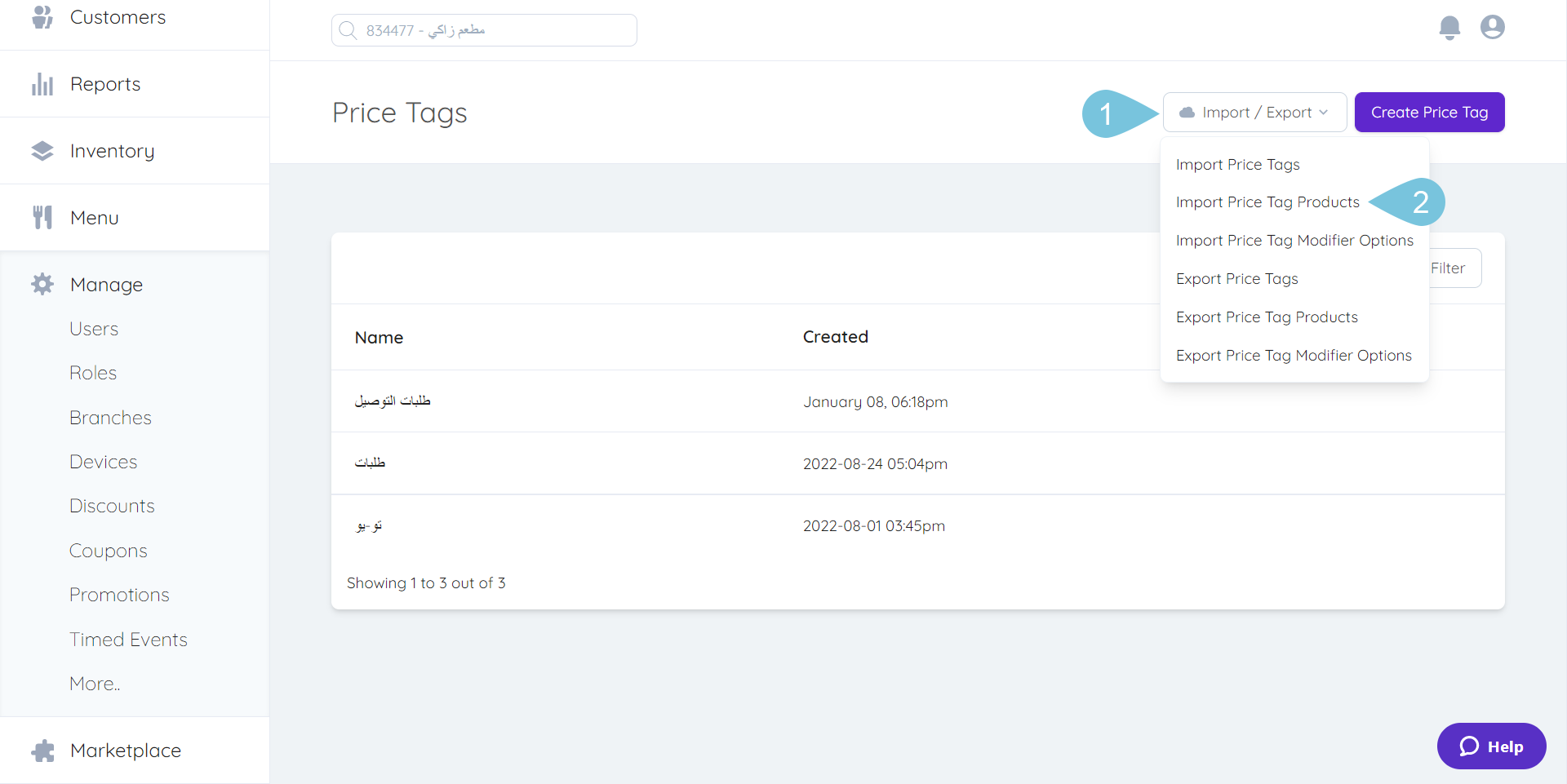Expand the More.. item under Manage
Viewport: 1567px width, 784px height.
[x=94, y=683]
